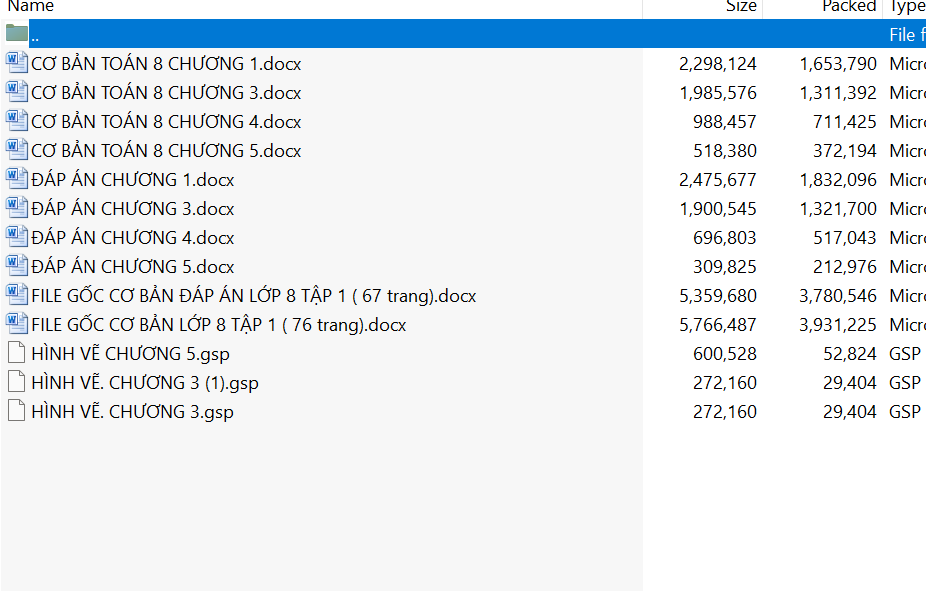Select FILE GỐC CƠ BẢN ĐÁP ÁN LỚP 8 file name

[x=253, y=296]
